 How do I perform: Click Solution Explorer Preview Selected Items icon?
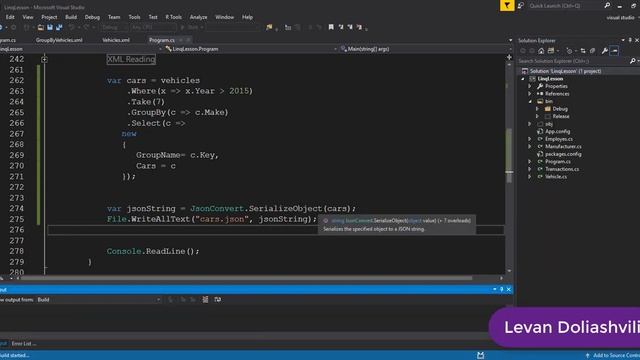click(615, 51)
